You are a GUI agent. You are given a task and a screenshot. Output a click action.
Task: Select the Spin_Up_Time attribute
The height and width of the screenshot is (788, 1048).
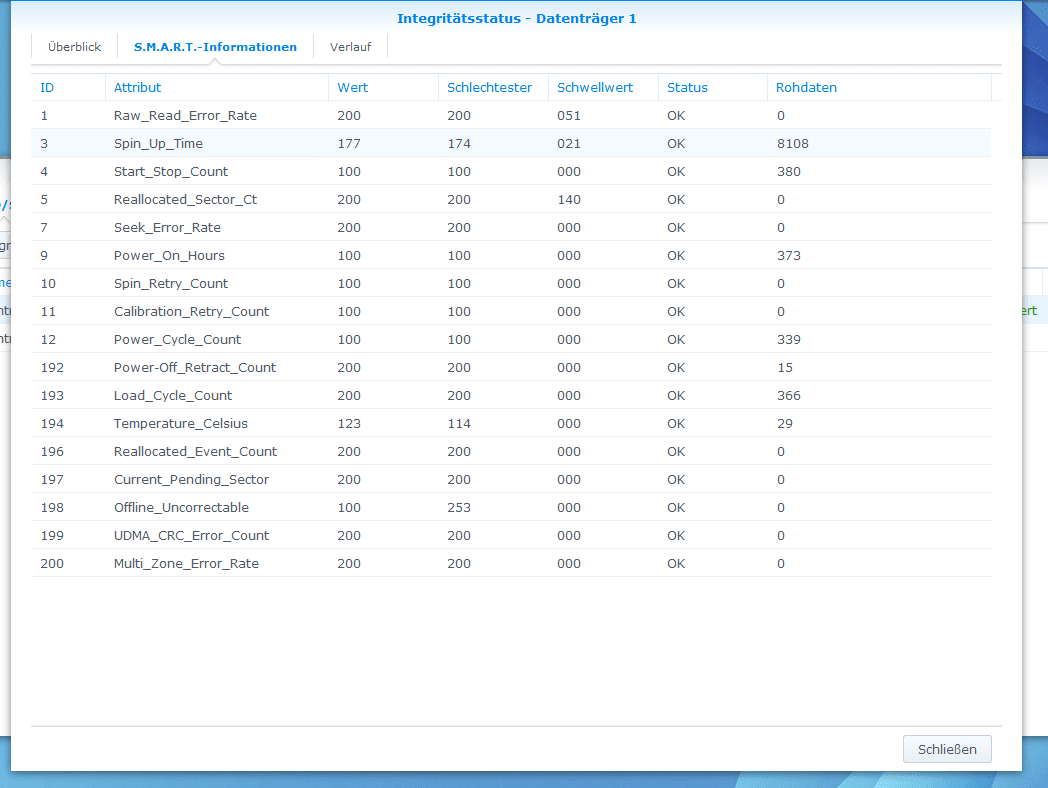(158, 144)
